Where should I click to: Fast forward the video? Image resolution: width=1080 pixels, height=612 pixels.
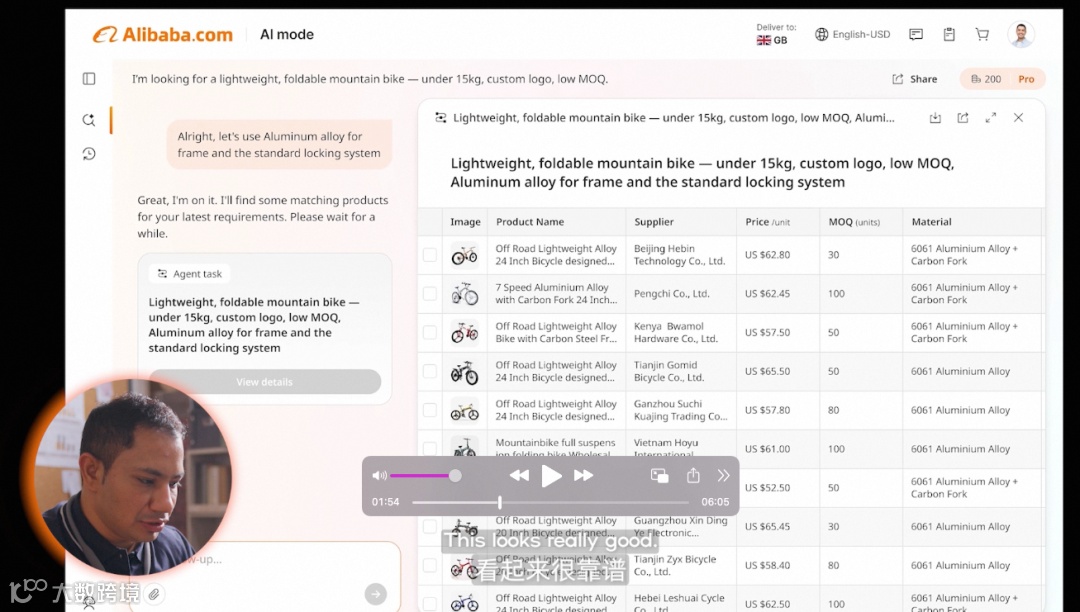[x=583, y=476]
